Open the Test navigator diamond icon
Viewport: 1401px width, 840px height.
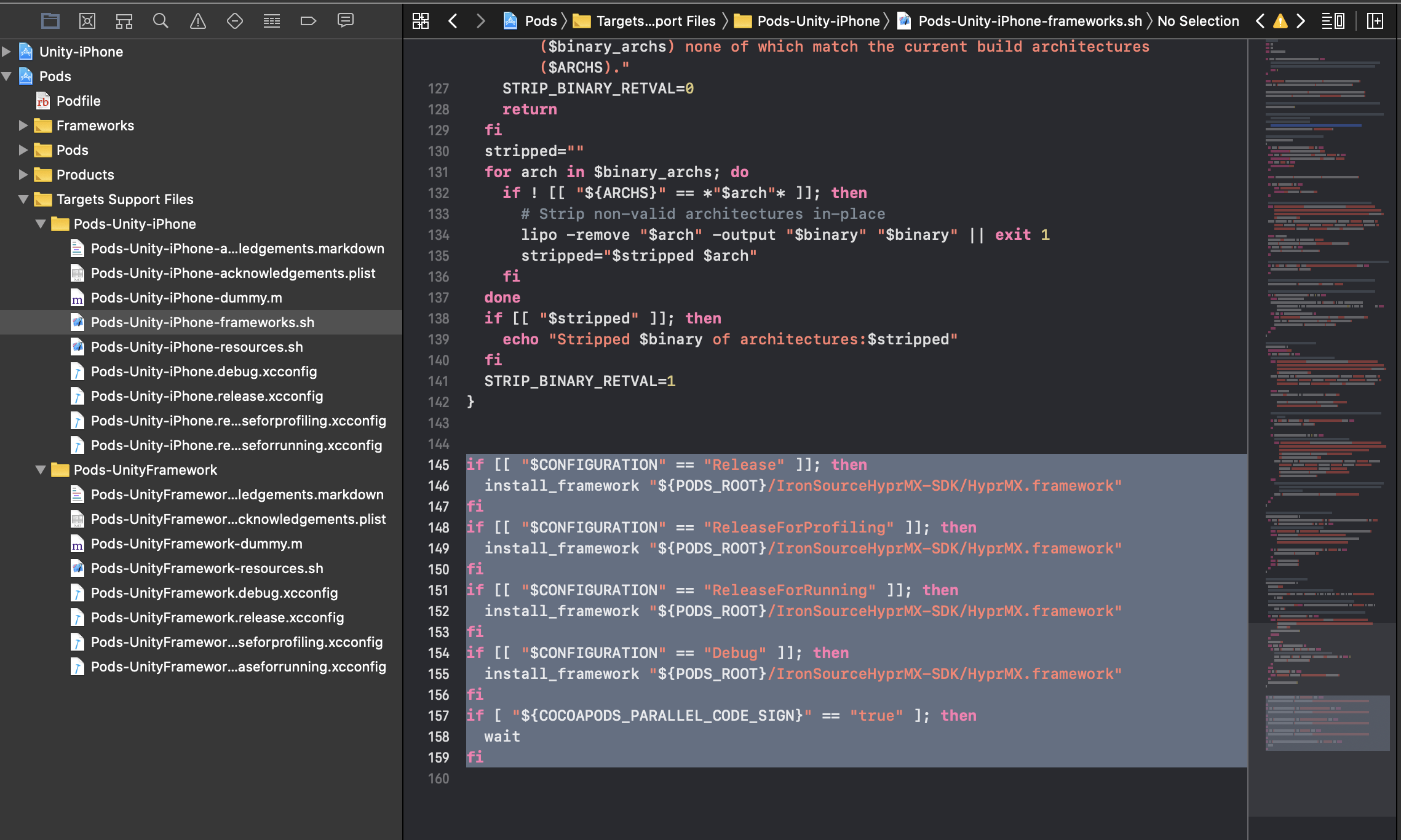tap(235, 21)
